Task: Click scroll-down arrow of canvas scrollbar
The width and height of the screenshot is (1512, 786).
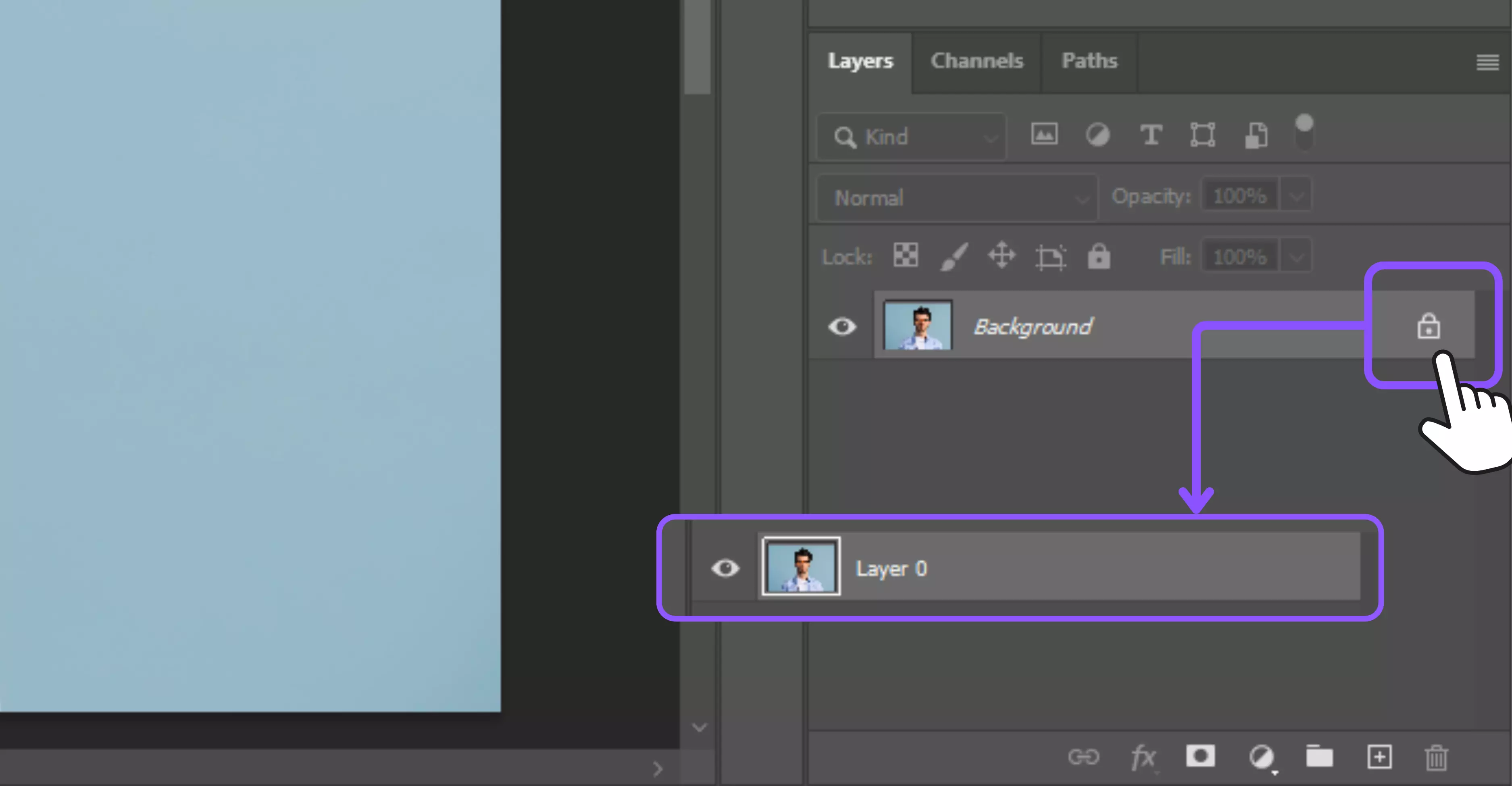Action: pos(699,727)
